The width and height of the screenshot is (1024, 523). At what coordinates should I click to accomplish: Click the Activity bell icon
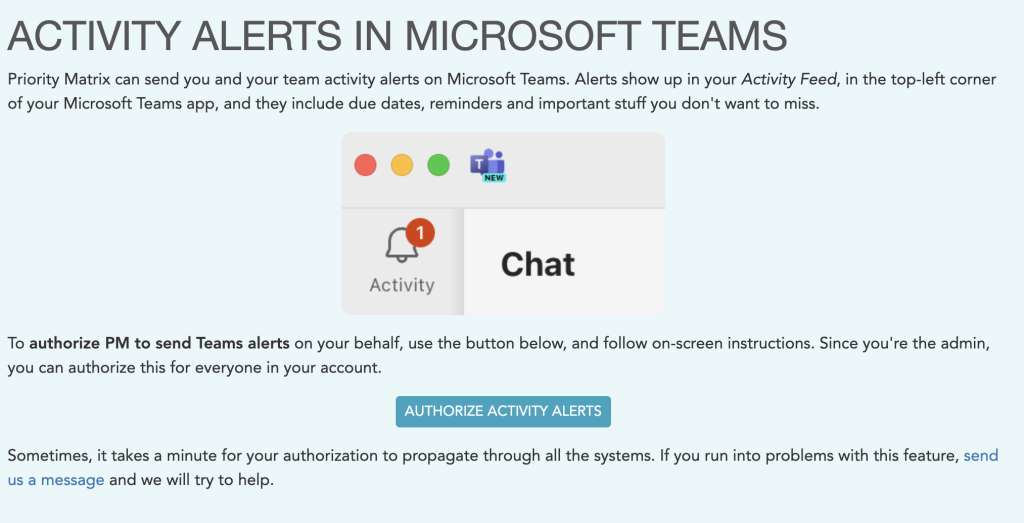[x=401, y=246]
